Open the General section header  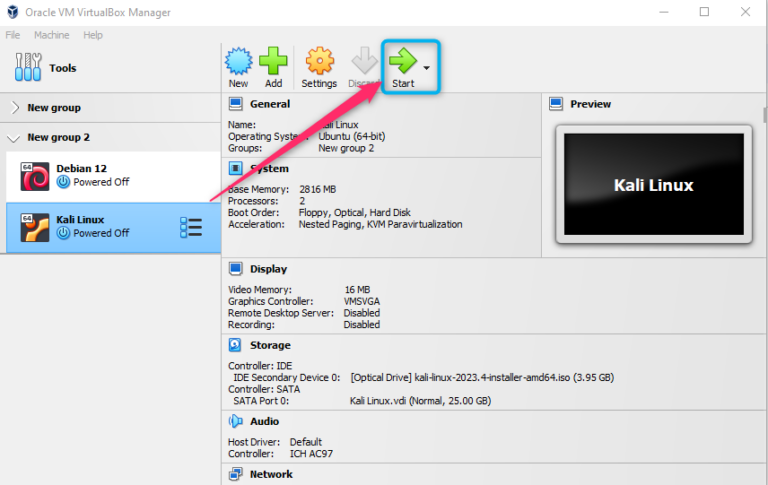[269, 104]
